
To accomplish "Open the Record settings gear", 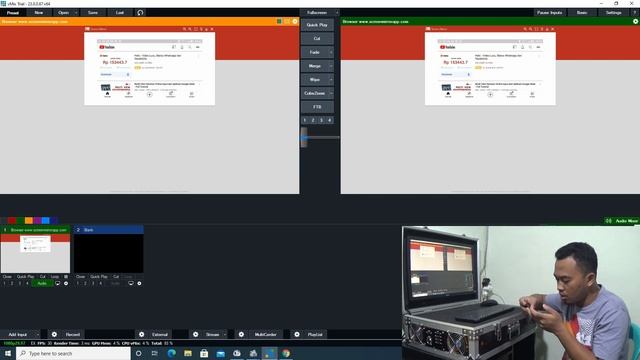I will pyautogui.click(x=54, y=334).
